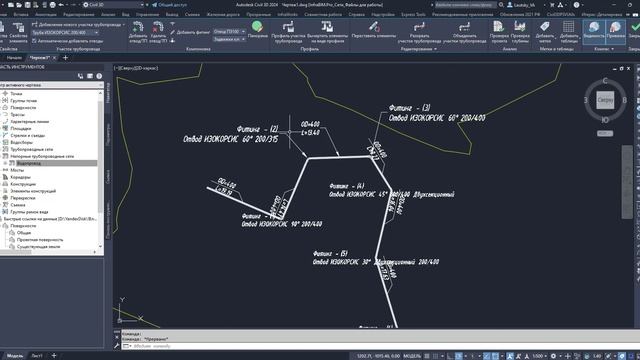Select Напорные трубопроводные сети tree item

click(x=42, y=156)
